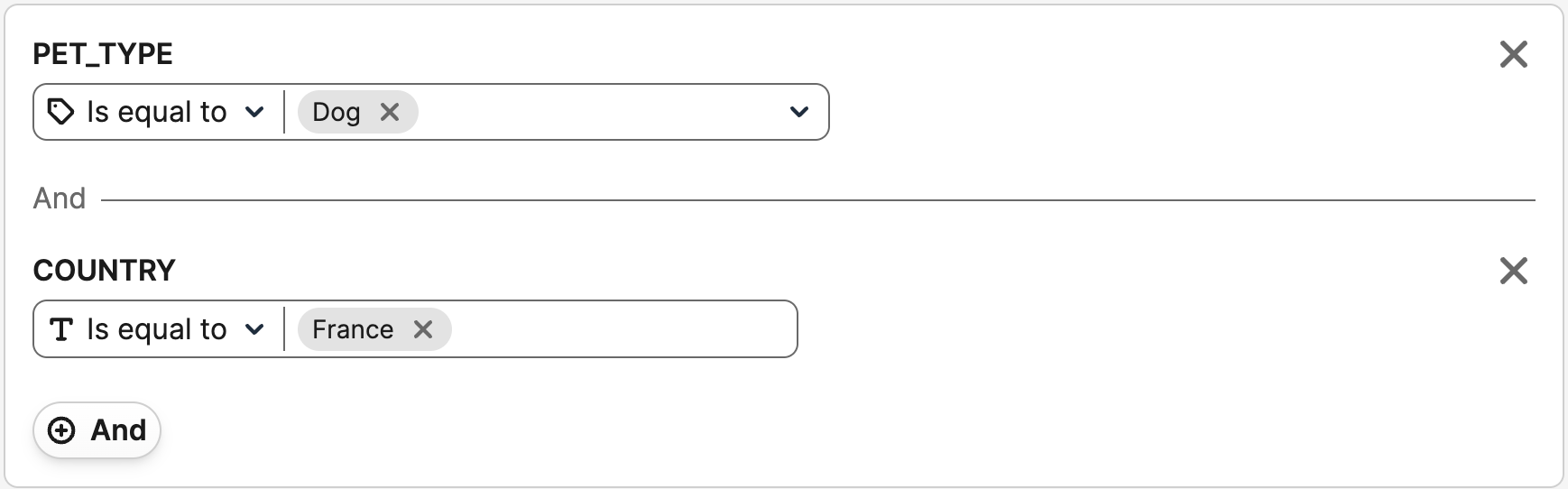Open the PET_TYPE values dropdown arrow
Image resolution: width=1568 pixels, height=489 pixels.
(x=798, y=112)
